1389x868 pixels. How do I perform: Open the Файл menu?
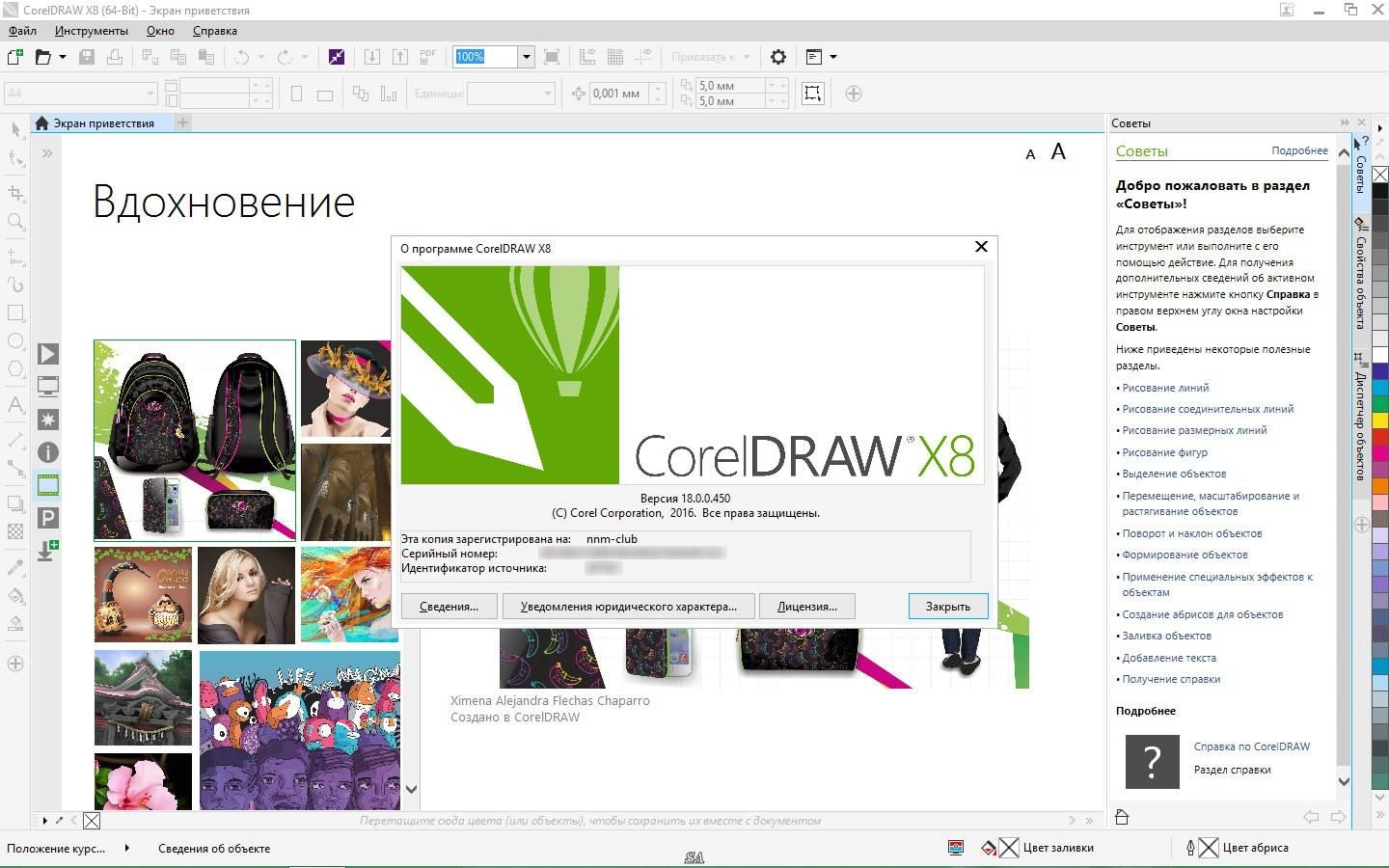pos(22,31)
